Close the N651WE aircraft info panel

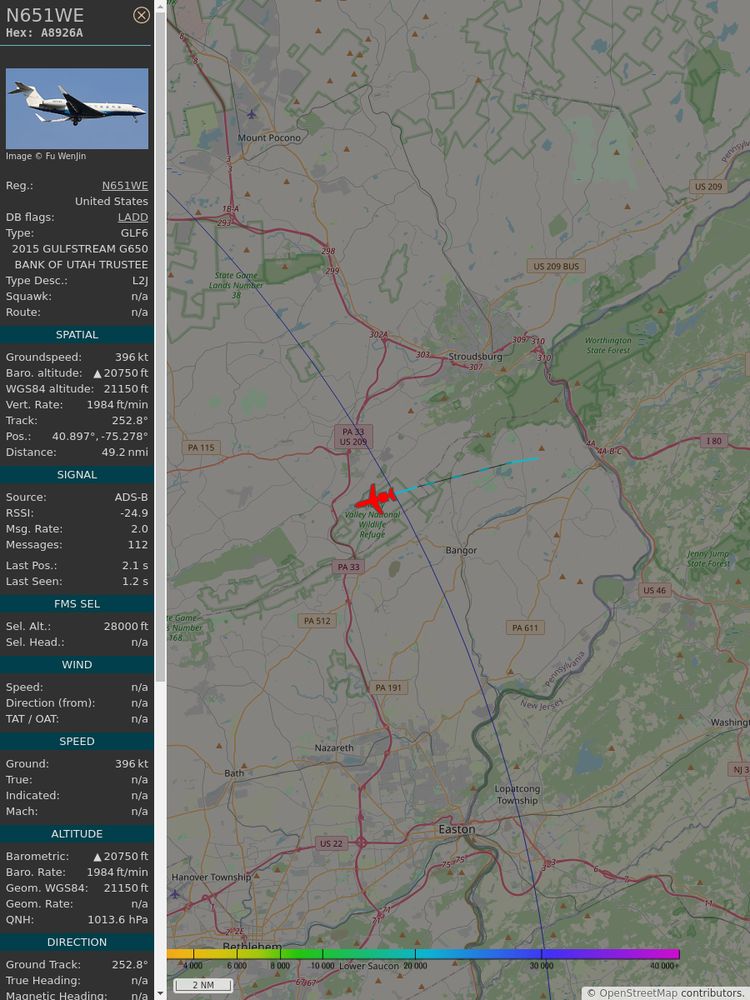point(142,15)
